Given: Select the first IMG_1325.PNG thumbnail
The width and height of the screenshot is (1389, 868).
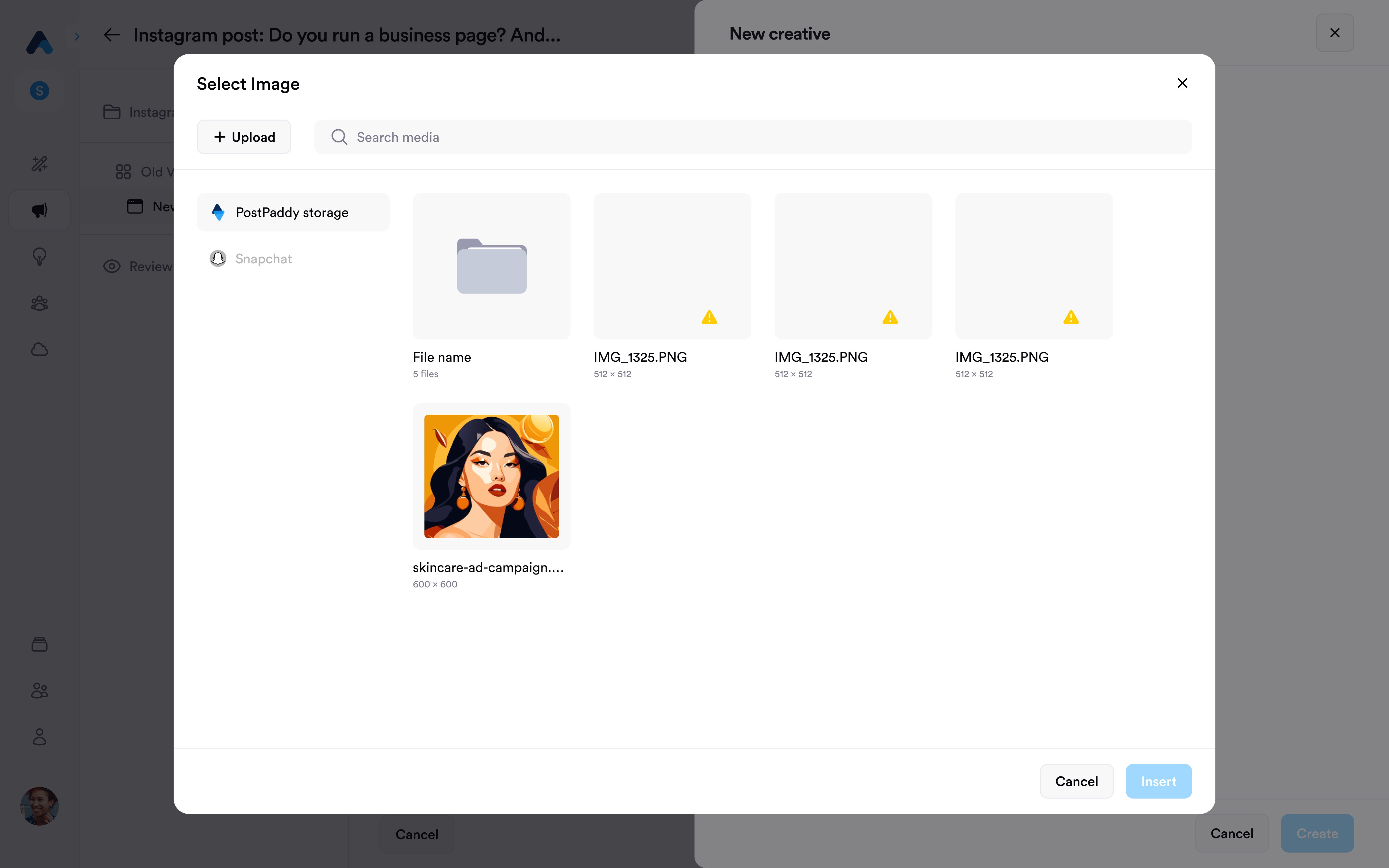Looking at the screenshot, I should [672, 267].
